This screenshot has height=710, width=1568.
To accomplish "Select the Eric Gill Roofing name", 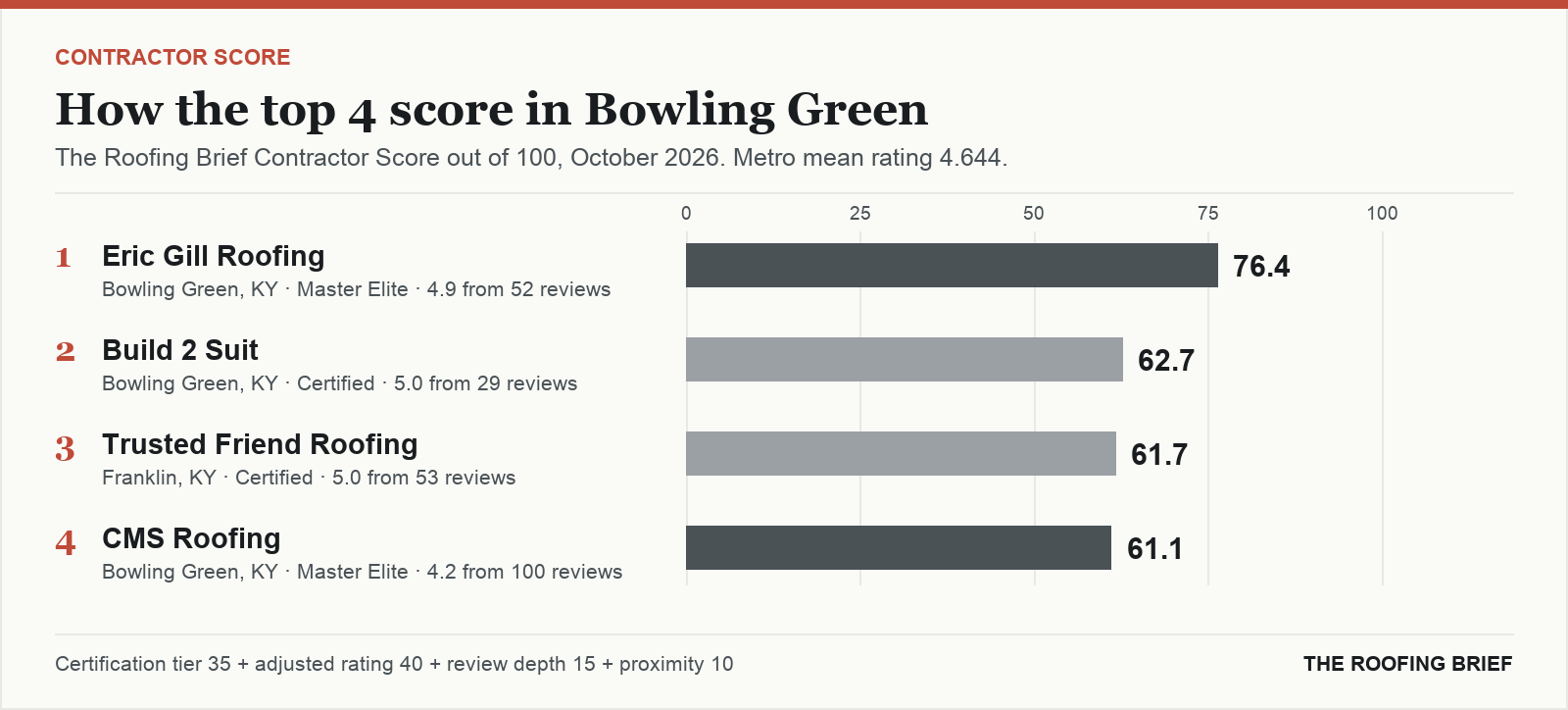I will click(x=214, y=256).
